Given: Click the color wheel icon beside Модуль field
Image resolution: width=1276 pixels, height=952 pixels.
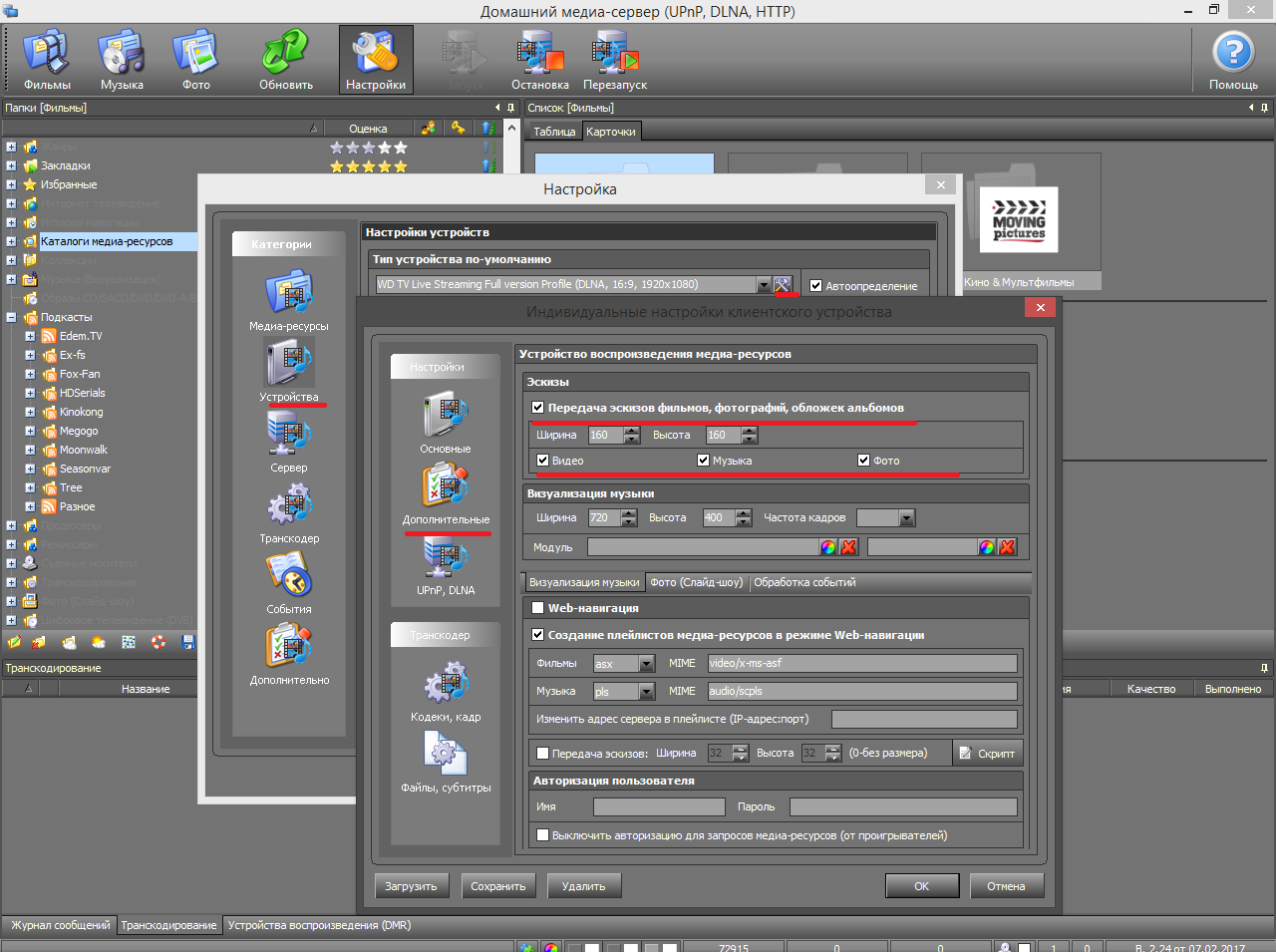Looking at the screenshot, I should (x=827, y=547).
